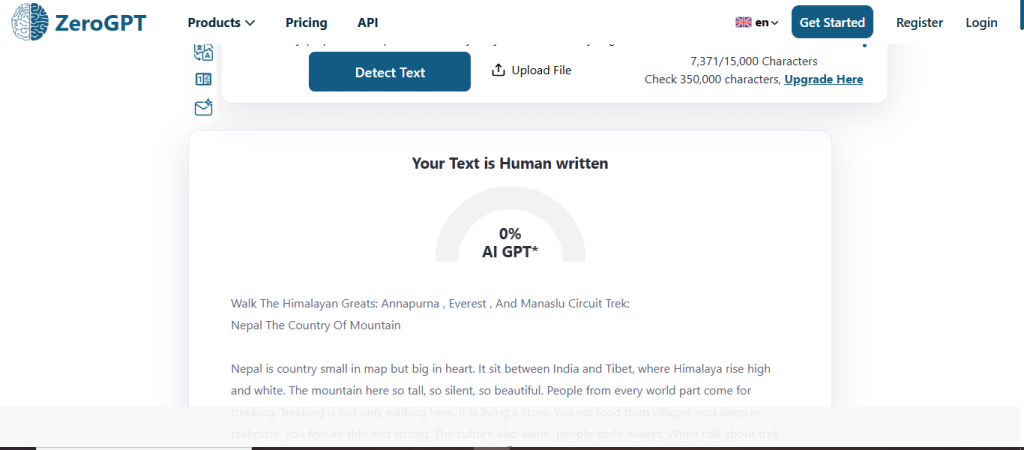Click 'Your Text is Human written' heading
This screenshot has height=450, width=1024.
click(x=510, y=163)
